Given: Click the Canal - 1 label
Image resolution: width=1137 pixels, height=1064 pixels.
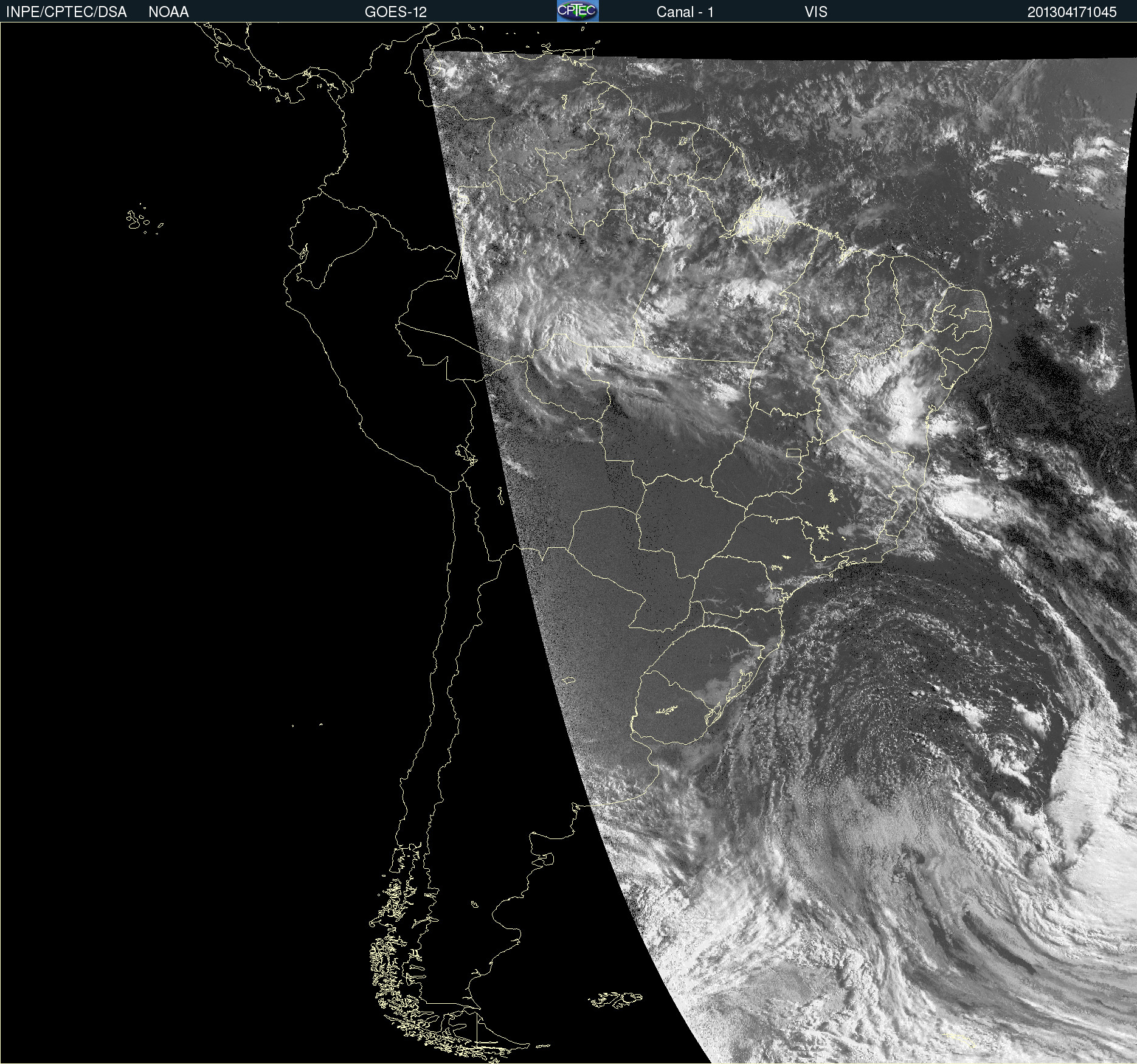Looking at the screenshot, I should (x=685, y=12).
